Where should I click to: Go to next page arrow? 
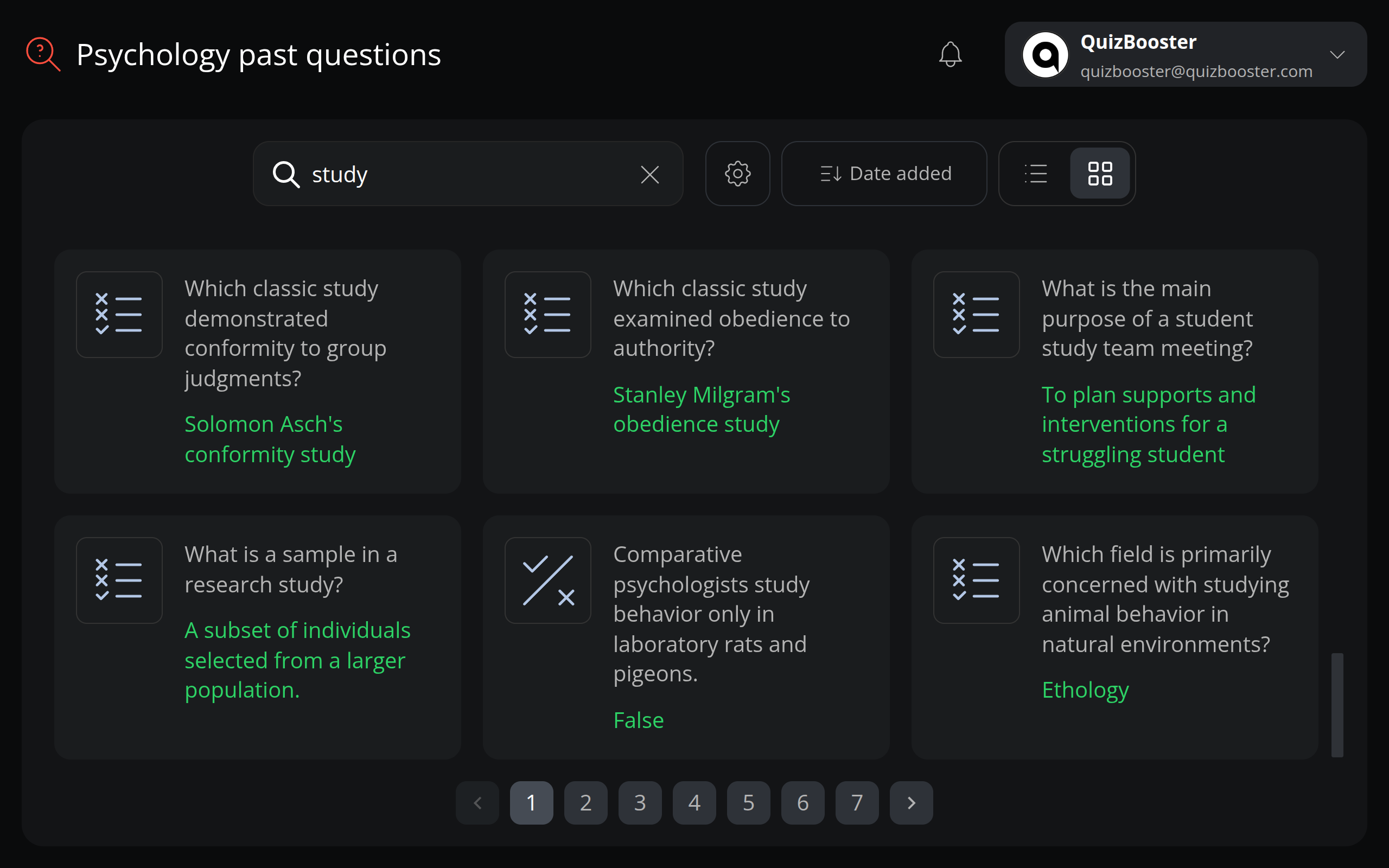click(x=912, y=802)
